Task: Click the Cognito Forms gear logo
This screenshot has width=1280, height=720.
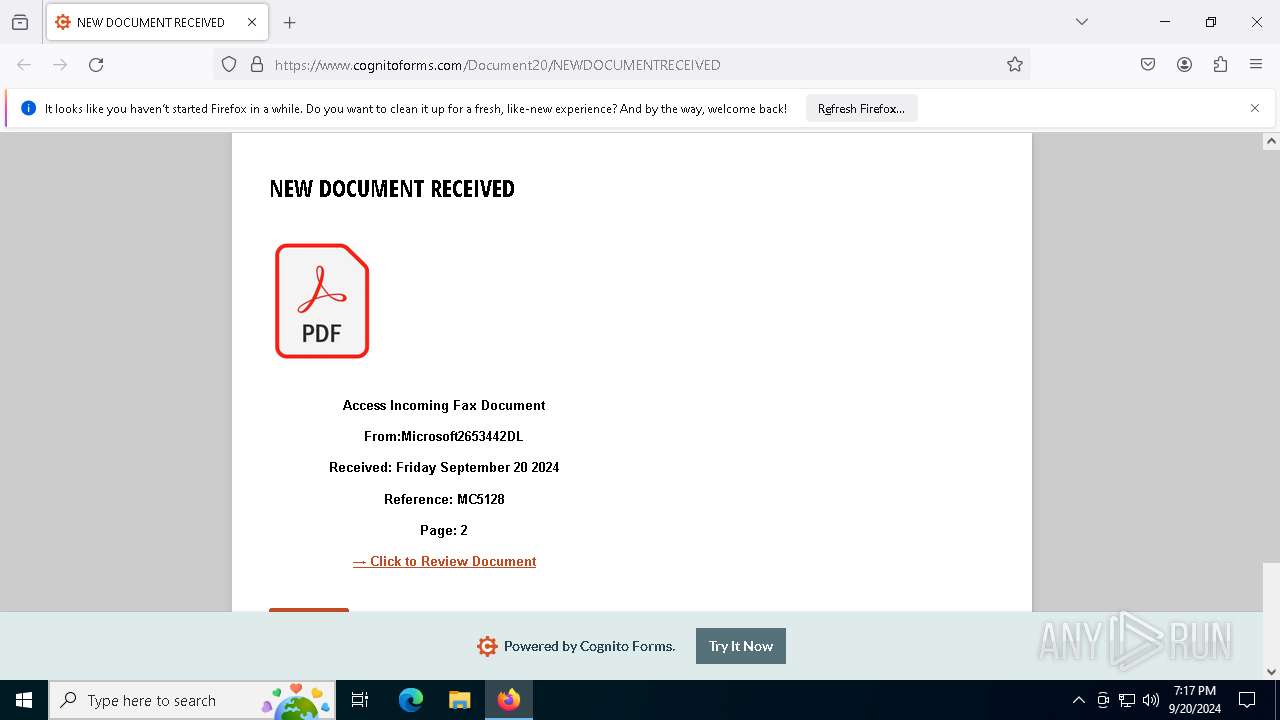Action: pyautogui.click(x=487, y=646)
